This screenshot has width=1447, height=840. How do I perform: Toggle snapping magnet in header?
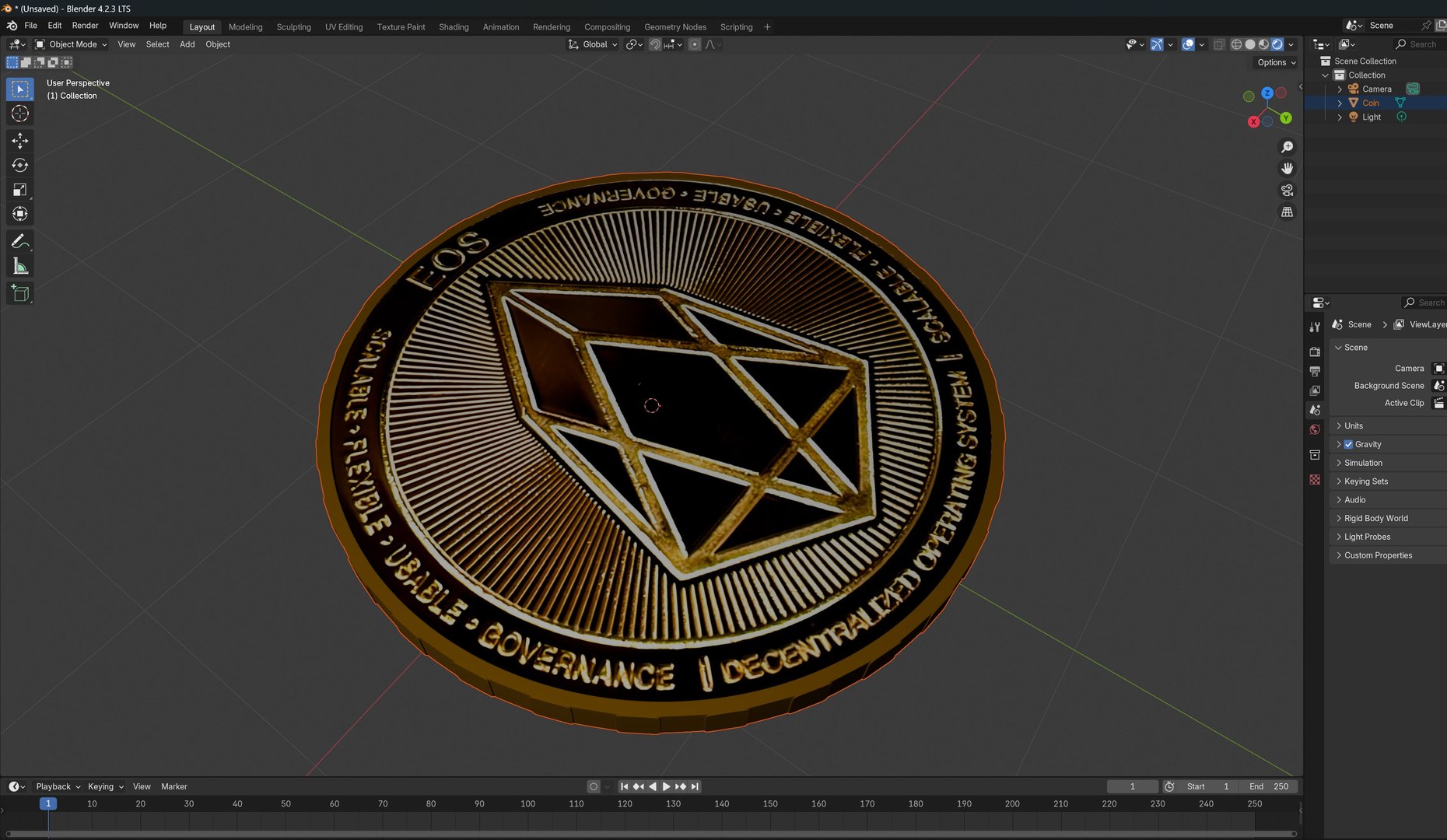coord(655,44)
